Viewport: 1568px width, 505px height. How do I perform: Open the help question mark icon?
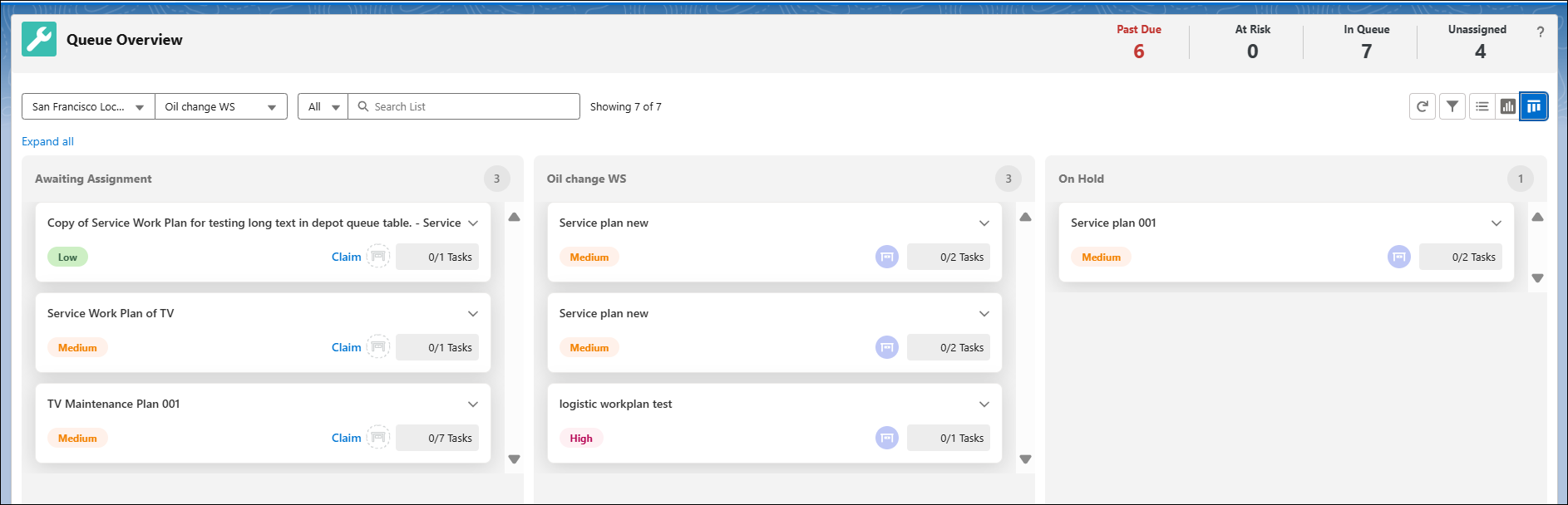point(1541,32)
